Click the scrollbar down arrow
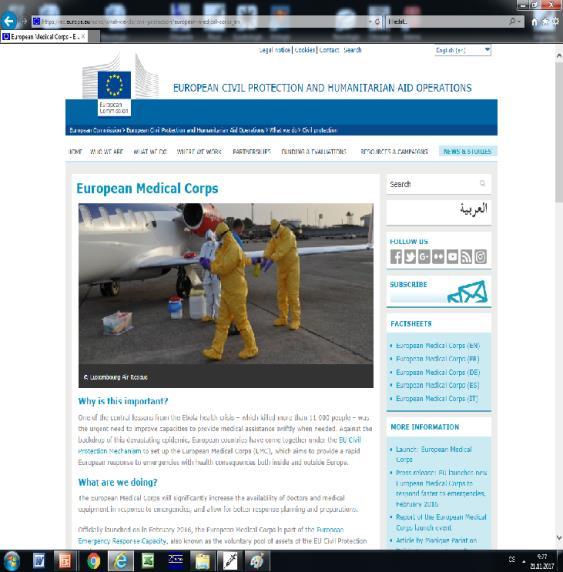The image size is (563, 572). point(559,538)
